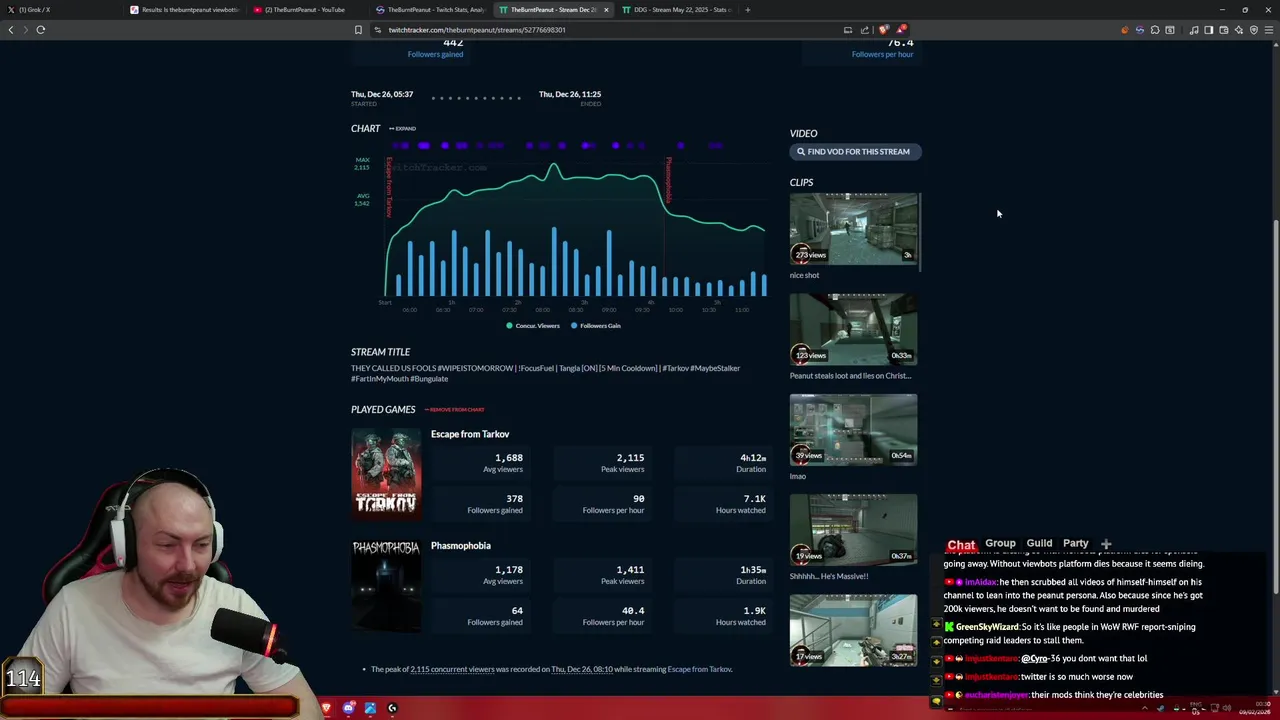Select the Group tab in chat overlay

point(1000,544)
